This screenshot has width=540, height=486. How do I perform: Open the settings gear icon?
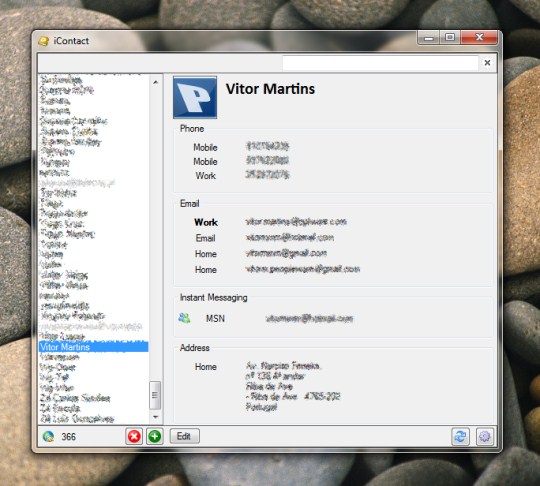coord(485,436)
